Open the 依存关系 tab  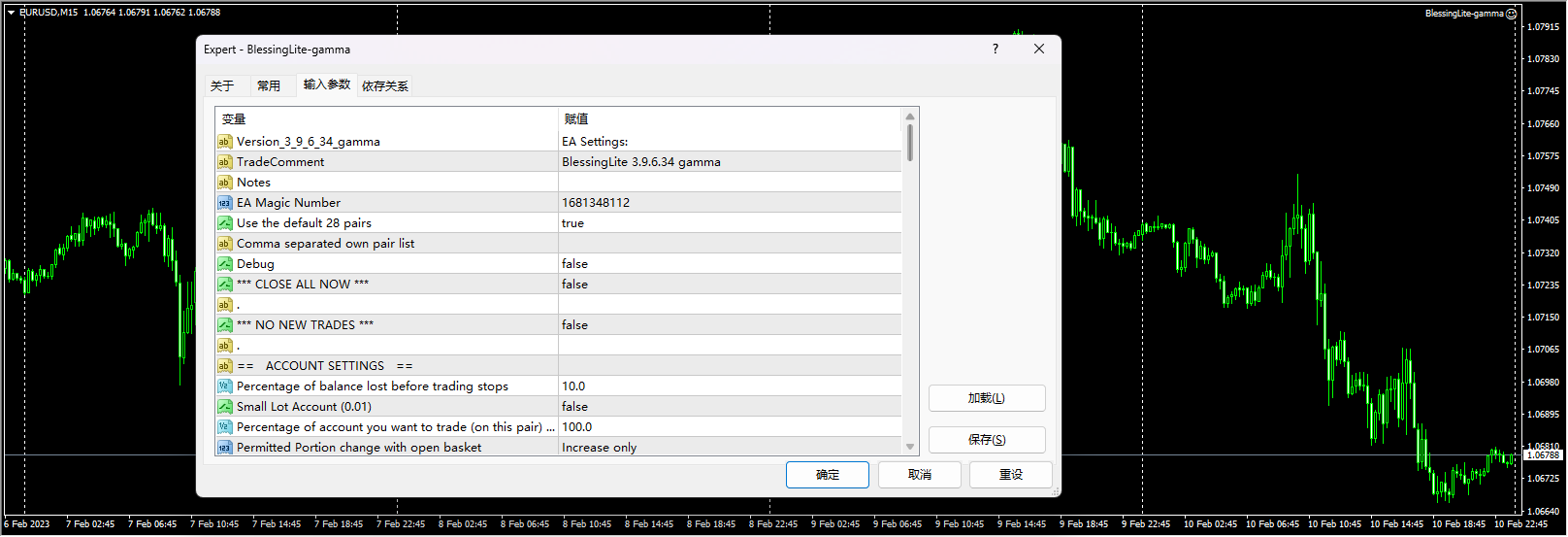pyautogui.click(x=385, y=86)
